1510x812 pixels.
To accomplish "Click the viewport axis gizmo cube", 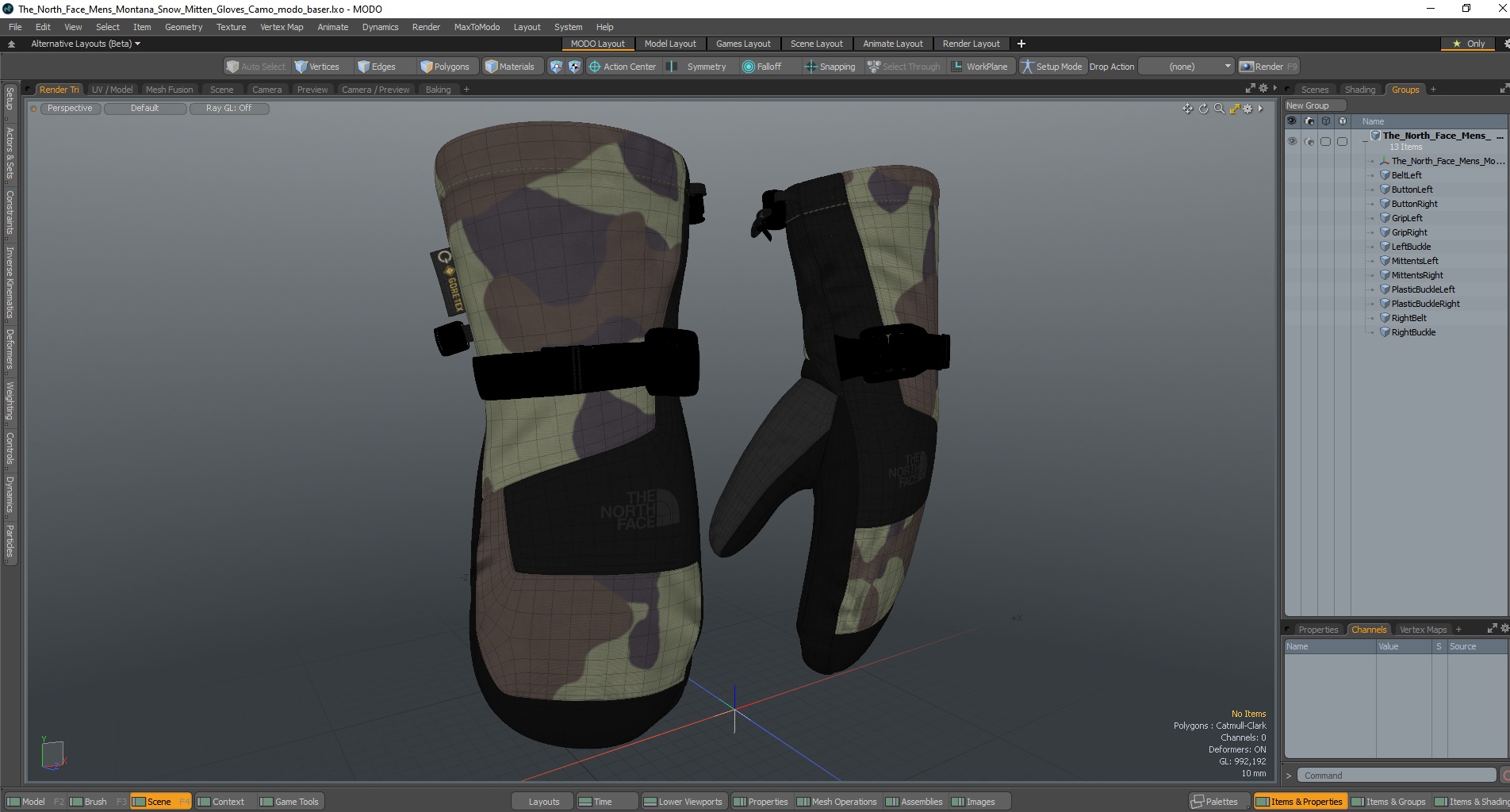I will [52, 754].
